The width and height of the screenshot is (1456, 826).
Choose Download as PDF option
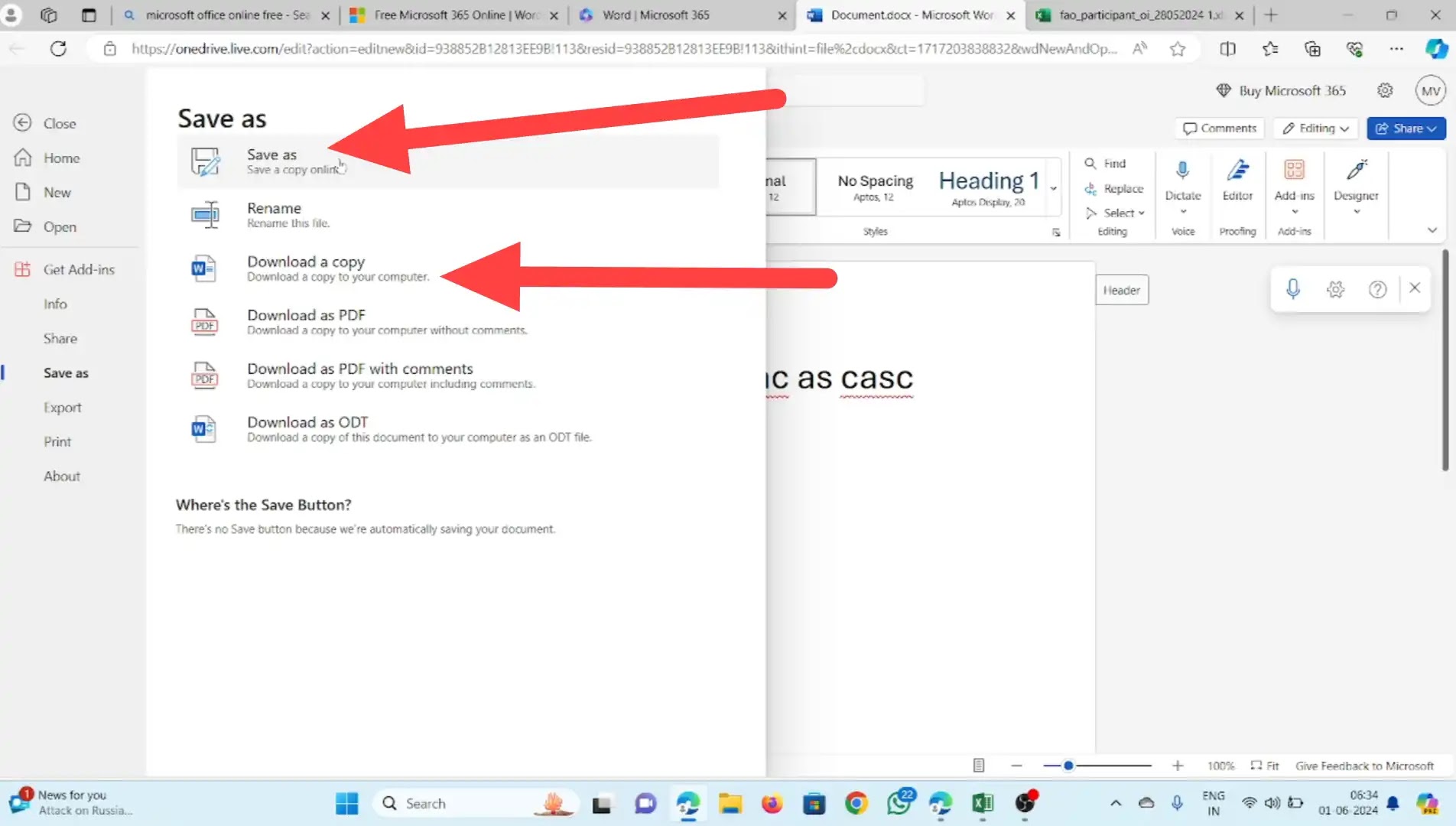point(448,322)
